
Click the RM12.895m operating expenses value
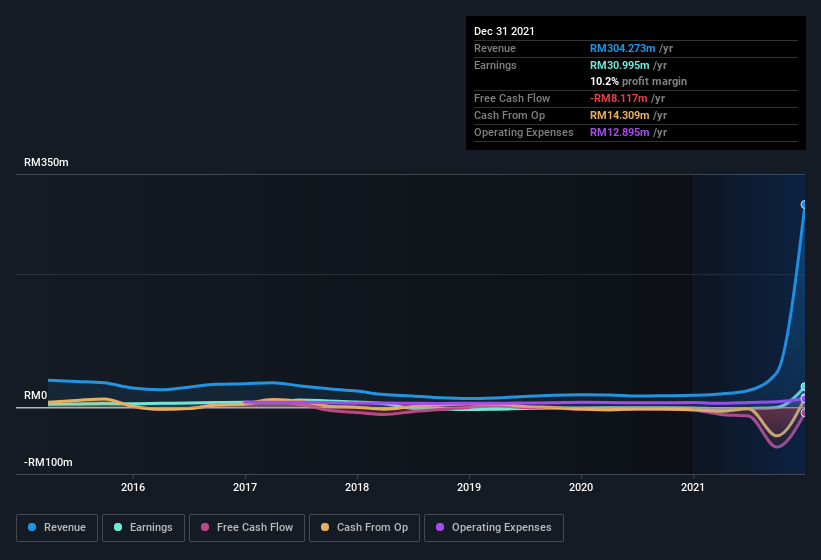tap(619, 132)
